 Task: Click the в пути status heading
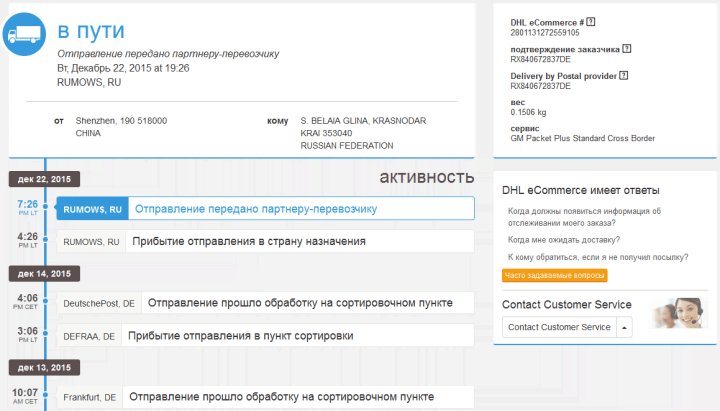91,31
